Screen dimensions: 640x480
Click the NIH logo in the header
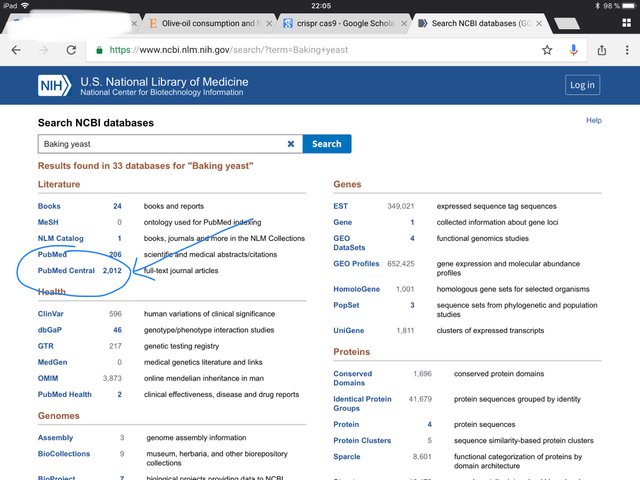point(54,85)
